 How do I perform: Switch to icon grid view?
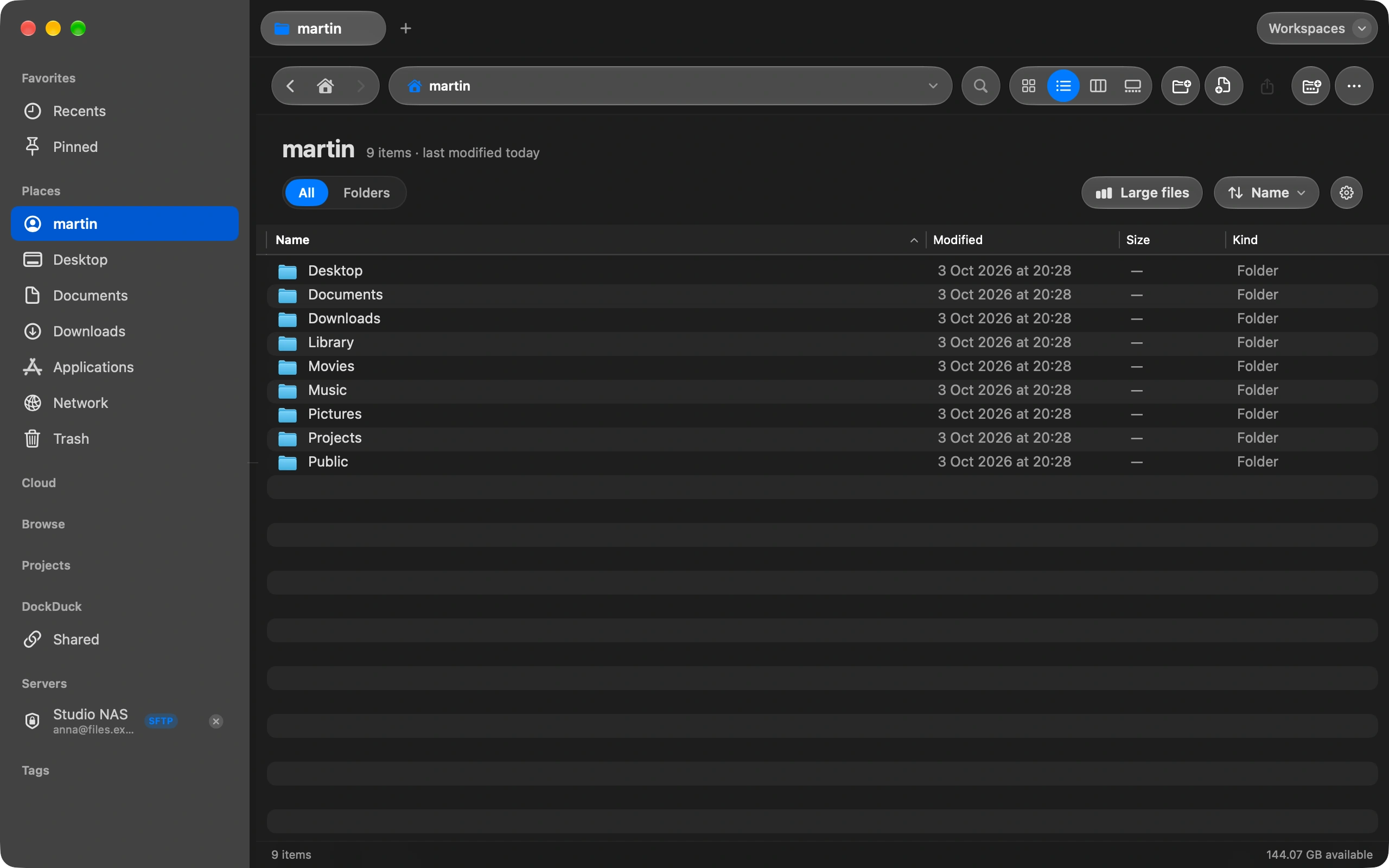coord(1029,86)
